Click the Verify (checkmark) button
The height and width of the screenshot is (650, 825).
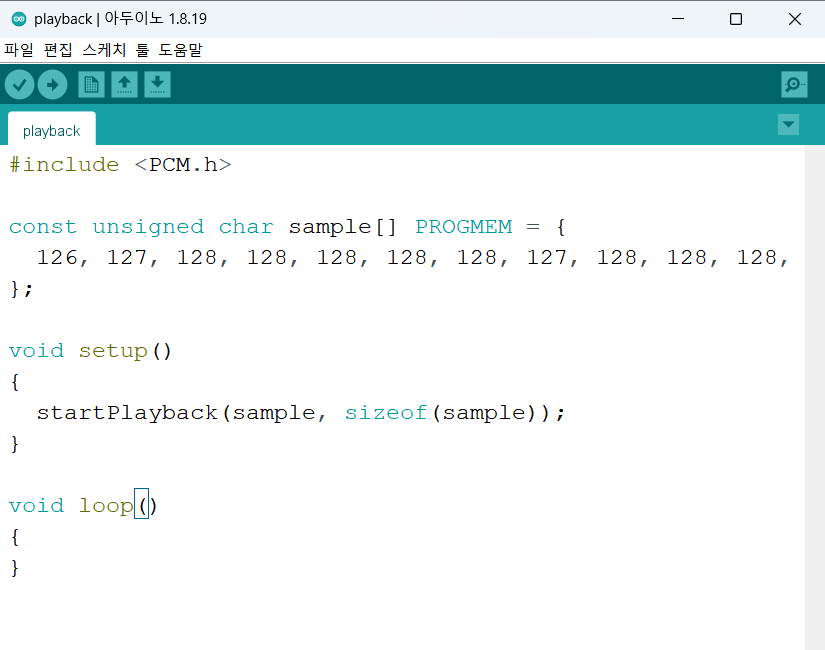(19, 85)
